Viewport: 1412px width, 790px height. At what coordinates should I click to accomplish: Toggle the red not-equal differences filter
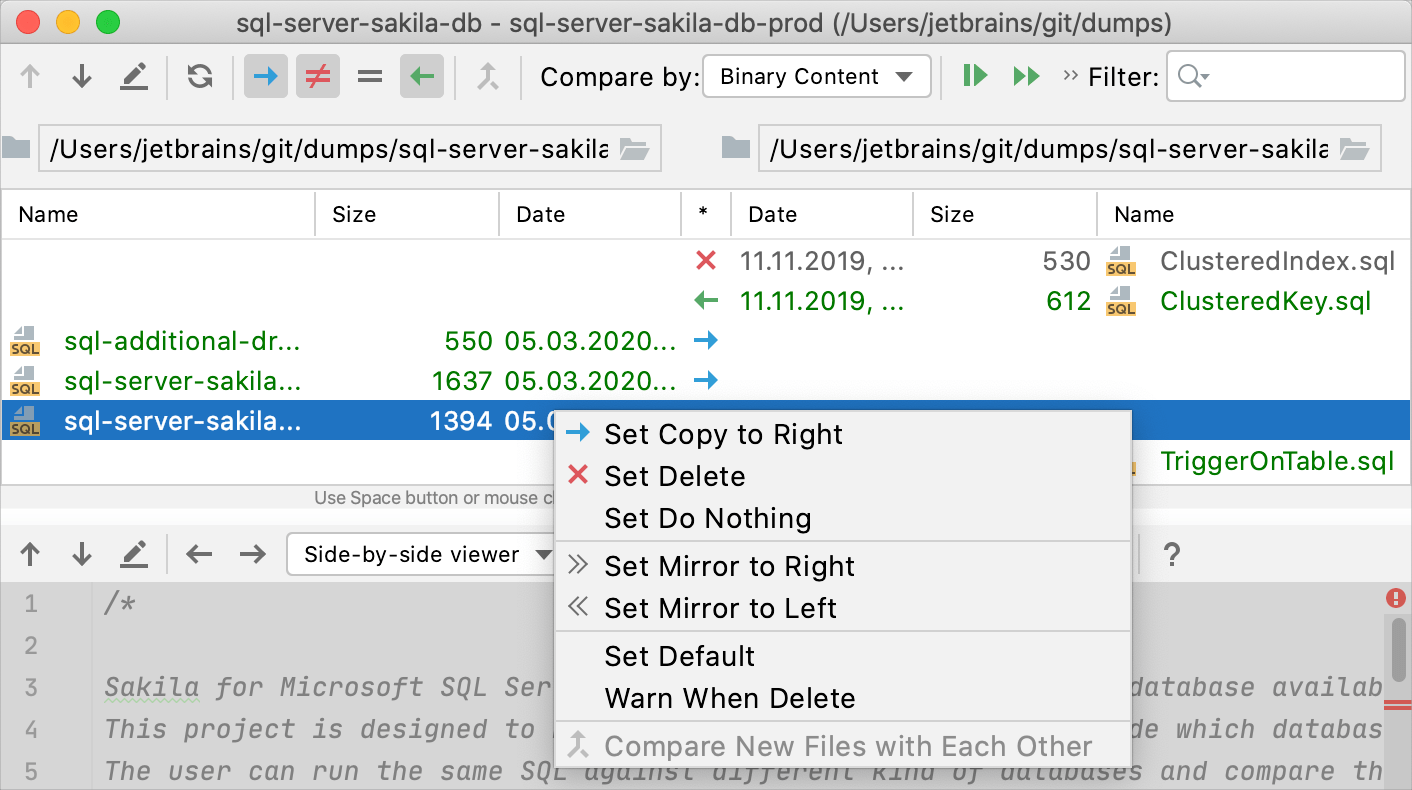(318, 75)
